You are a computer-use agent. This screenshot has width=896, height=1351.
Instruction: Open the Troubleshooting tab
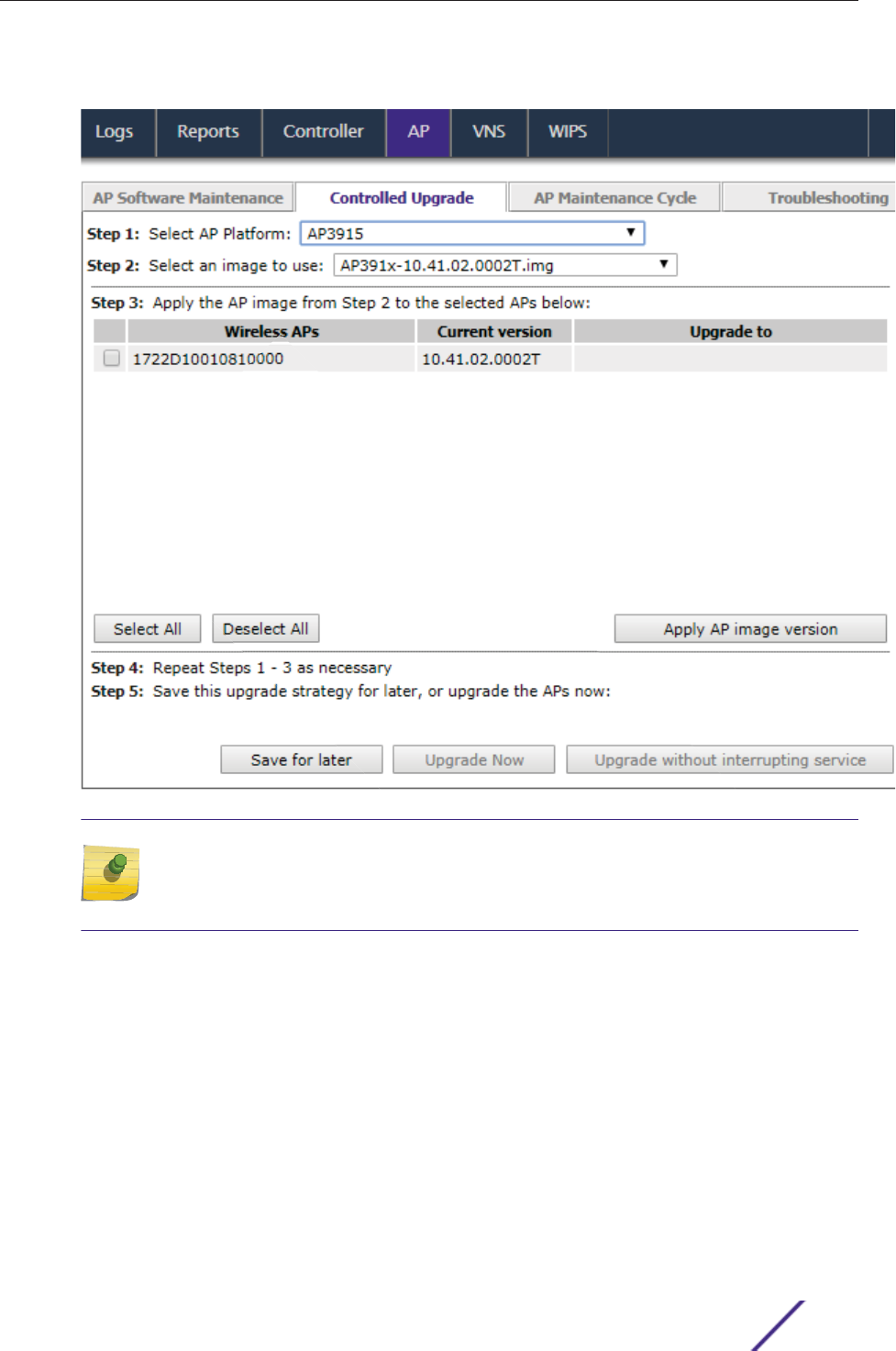pyautogui.click(x=809, y=198)
